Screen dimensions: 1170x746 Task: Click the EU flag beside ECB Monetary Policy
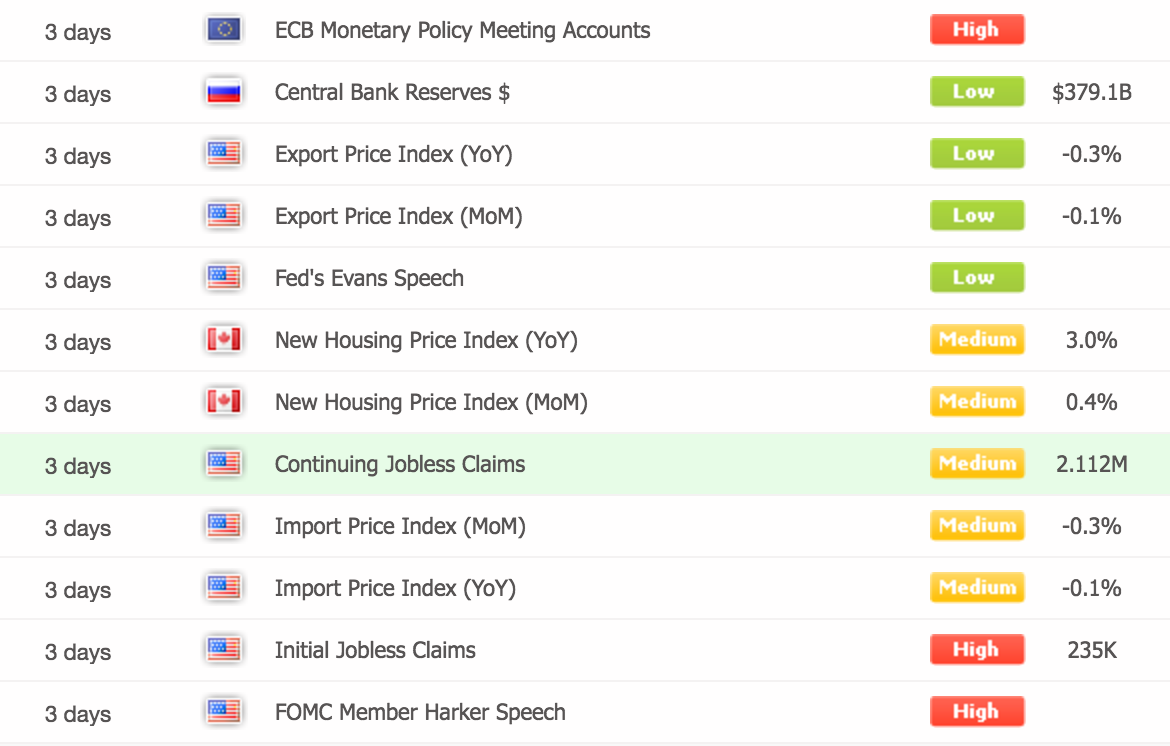coord(224,30)
